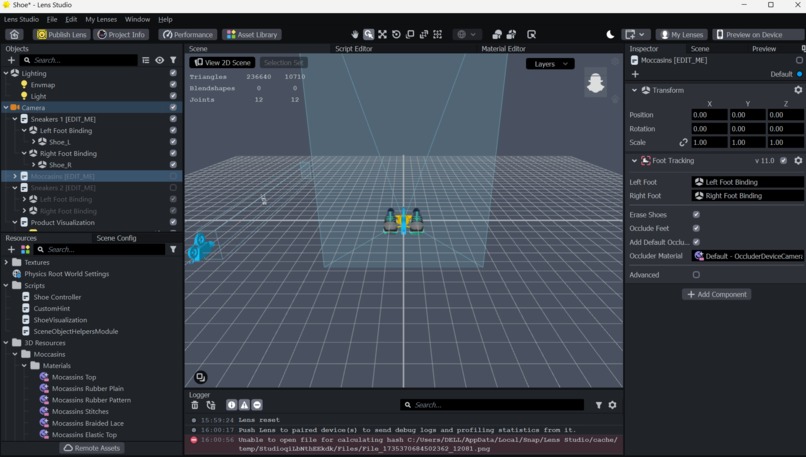Viewport: 806px width, 457px height.
Task: Expand the Shoe_L tree node
Action: 33,142
